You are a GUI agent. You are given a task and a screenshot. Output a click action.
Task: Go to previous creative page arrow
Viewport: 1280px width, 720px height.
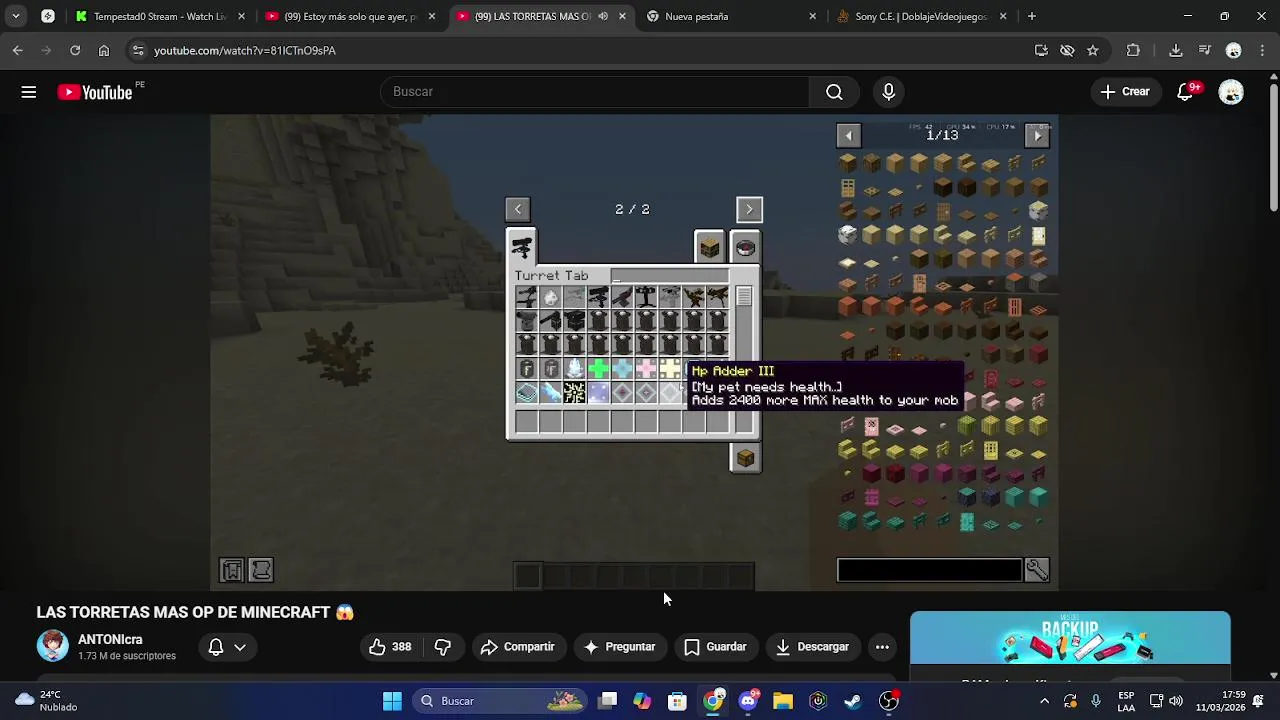517,209
